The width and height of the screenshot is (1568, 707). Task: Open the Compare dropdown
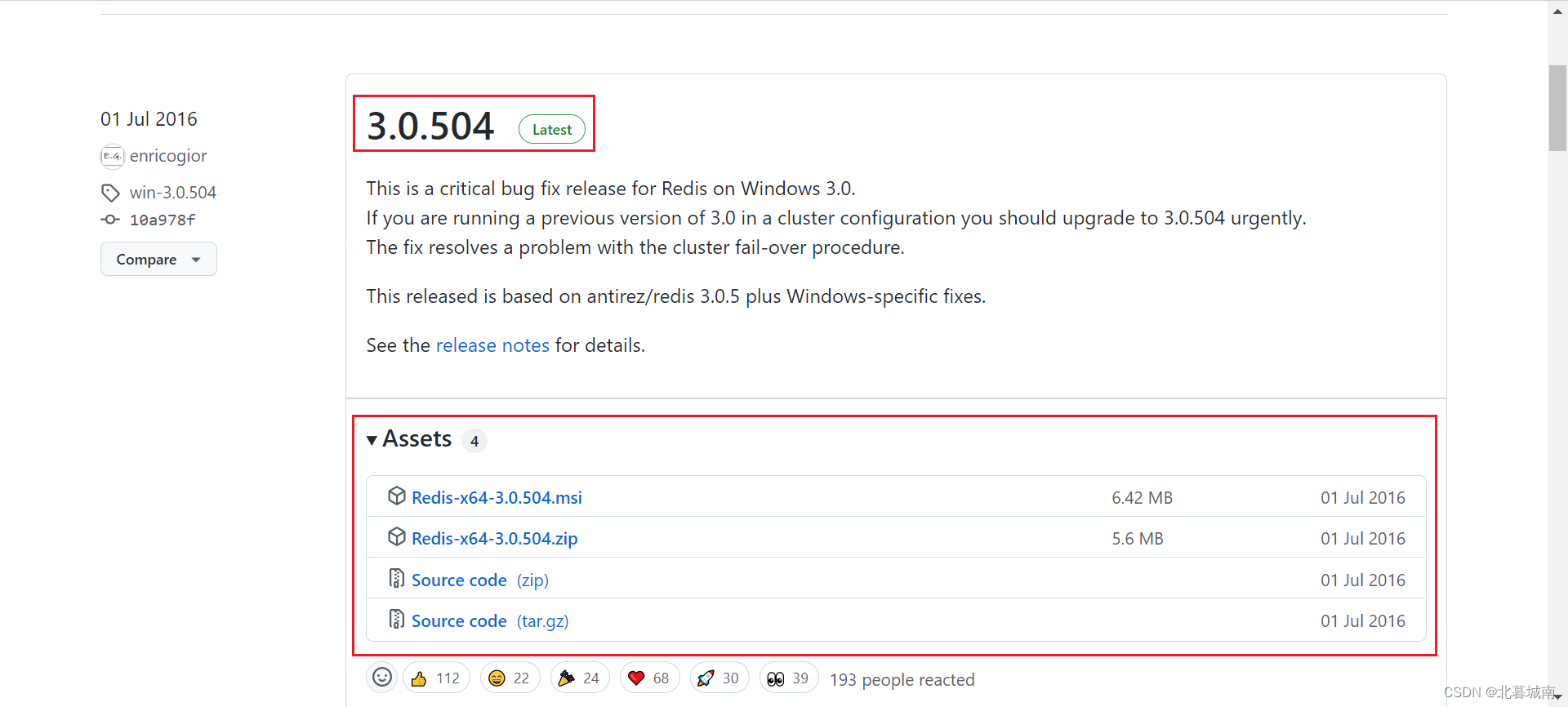tap(158, 259)
